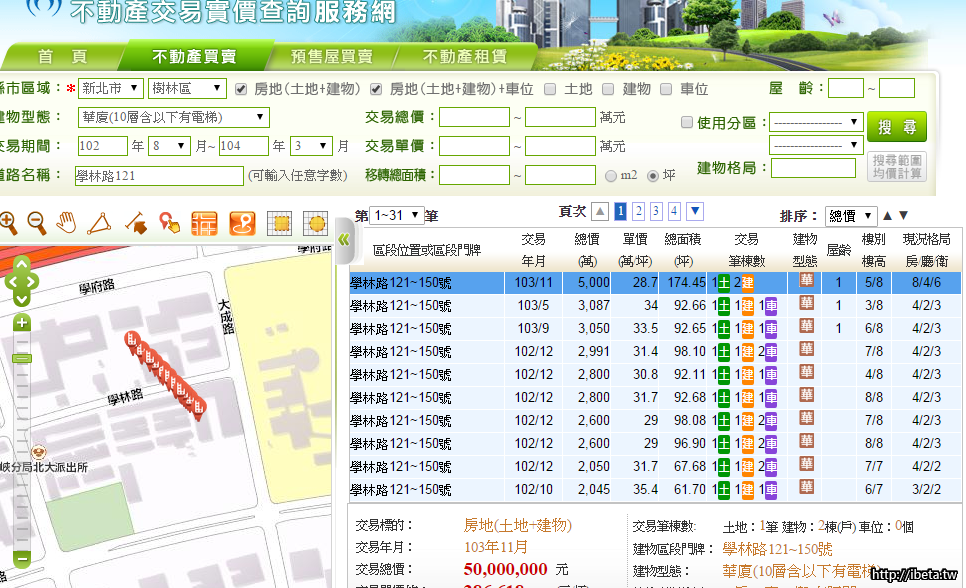Go to results page 2
This screenshot has width=966, height=588.
(x=638, y=211)
